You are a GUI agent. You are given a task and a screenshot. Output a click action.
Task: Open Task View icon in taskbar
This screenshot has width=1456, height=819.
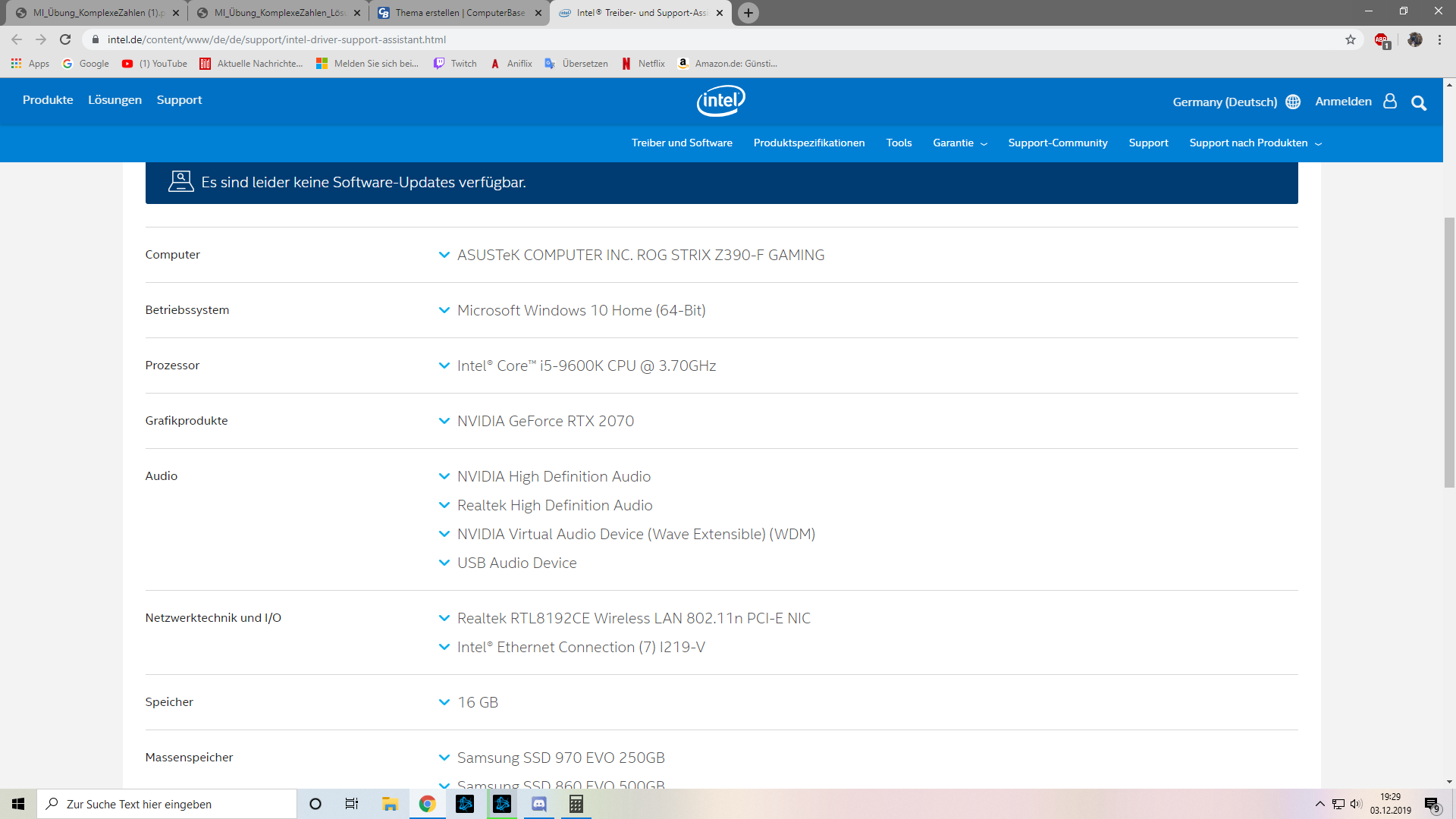click(x=352, y=804)
